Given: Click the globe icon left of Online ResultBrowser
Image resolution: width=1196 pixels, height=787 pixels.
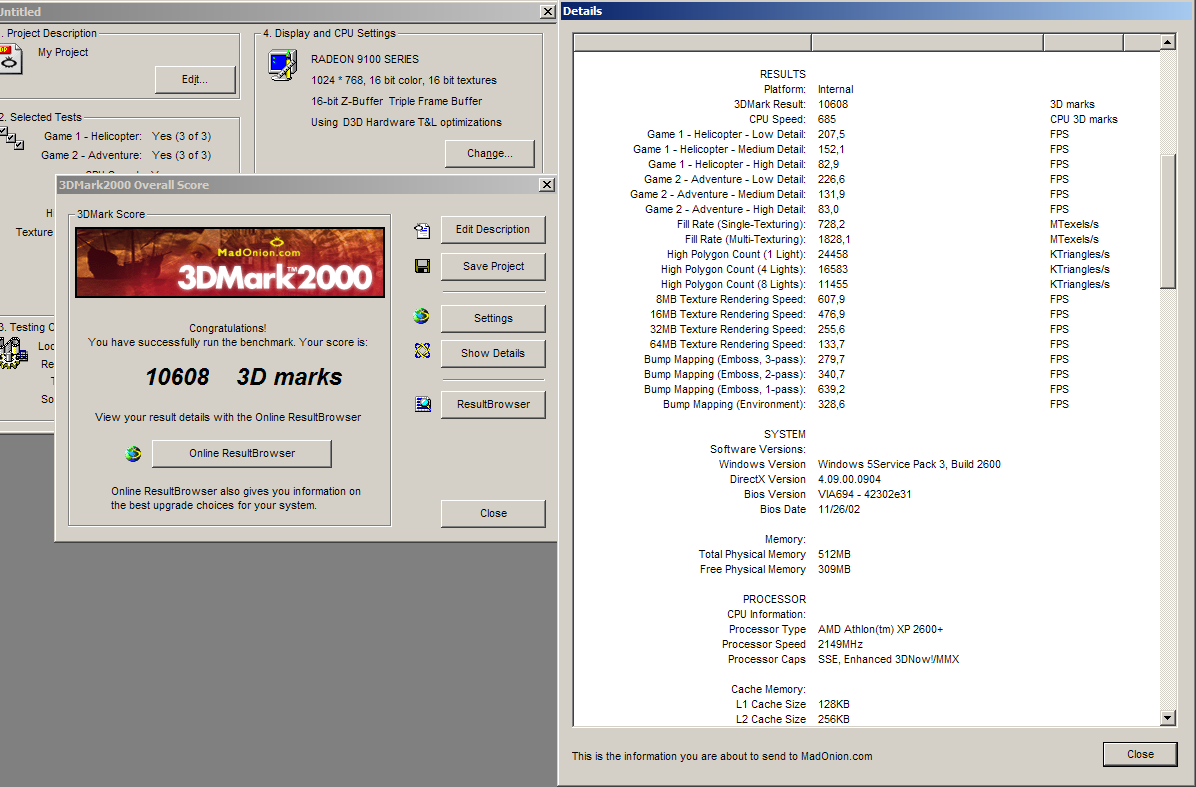Looking at the screenshot, I should (x=133, y=454).
